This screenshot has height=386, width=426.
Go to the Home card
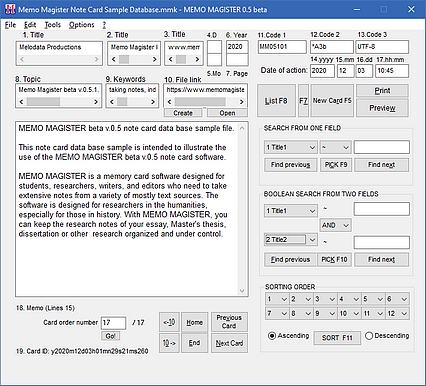tap(195, 322)
